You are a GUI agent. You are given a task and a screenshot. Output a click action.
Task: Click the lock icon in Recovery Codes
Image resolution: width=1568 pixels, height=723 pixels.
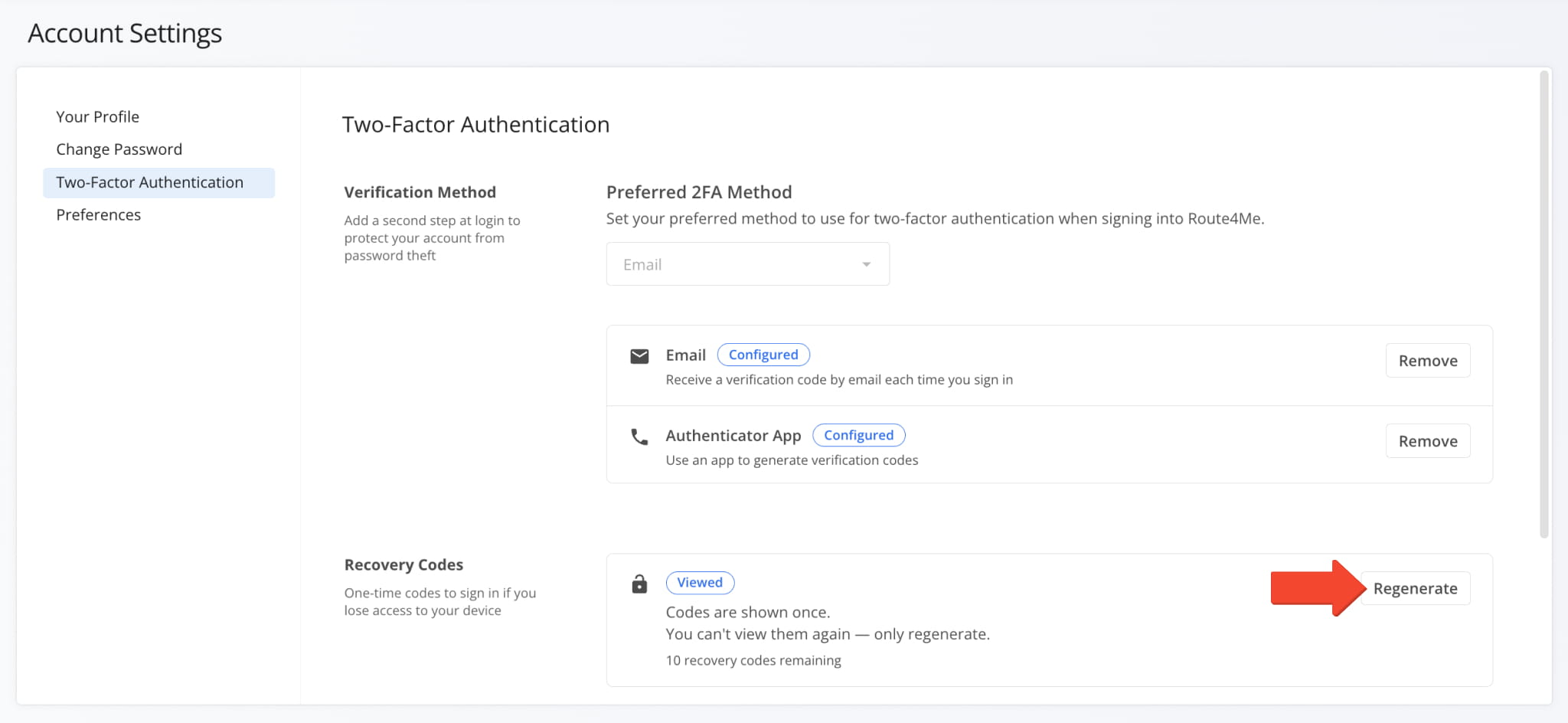639,584
